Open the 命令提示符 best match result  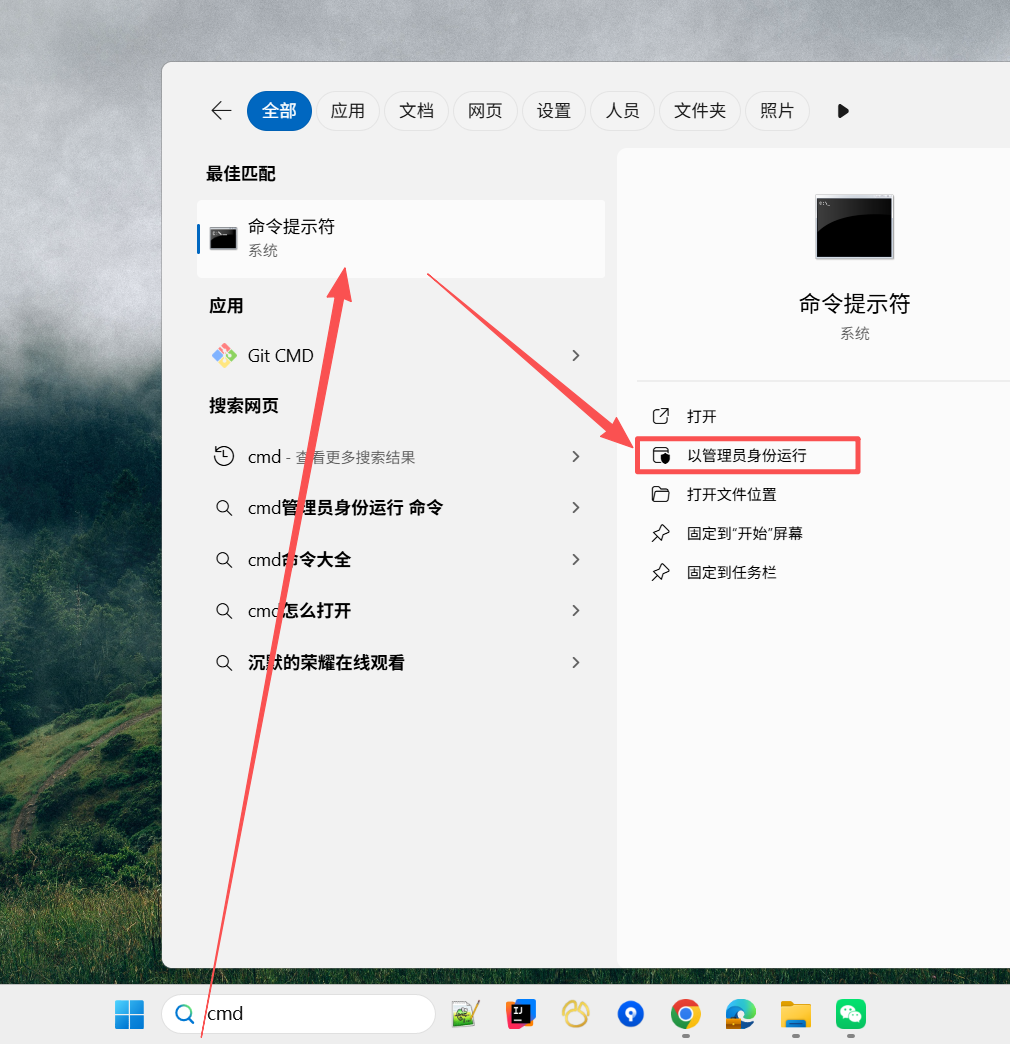point(401,238)
